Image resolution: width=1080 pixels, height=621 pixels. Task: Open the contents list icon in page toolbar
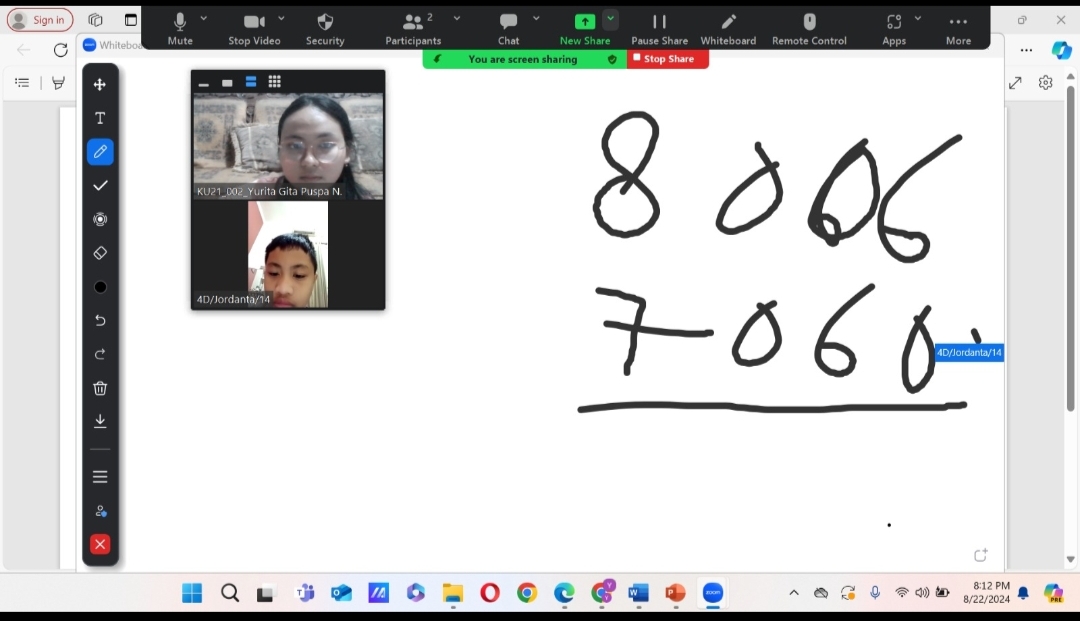pos(22,83)
